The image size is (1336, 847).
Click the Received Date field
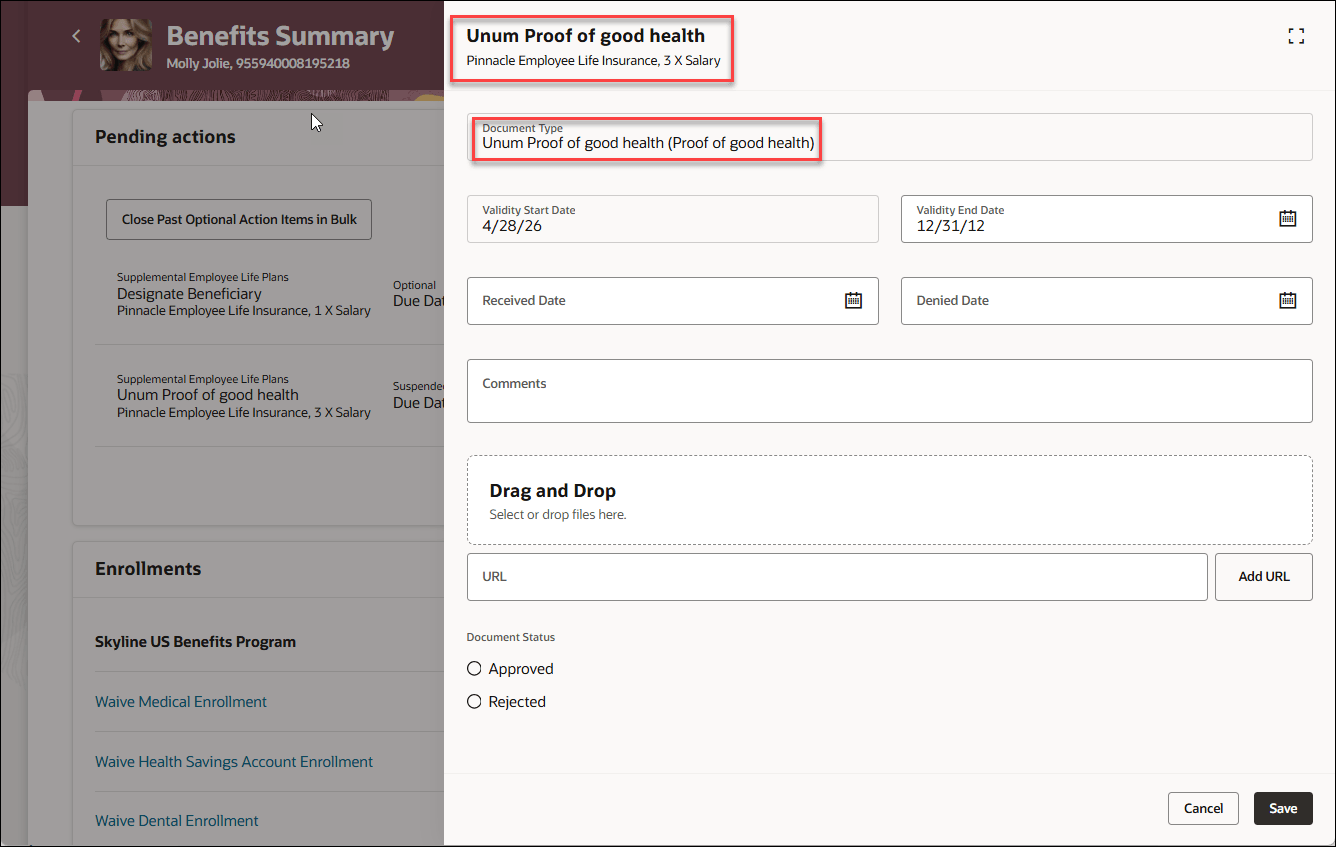pyautogui.click(x=672, y=301)
